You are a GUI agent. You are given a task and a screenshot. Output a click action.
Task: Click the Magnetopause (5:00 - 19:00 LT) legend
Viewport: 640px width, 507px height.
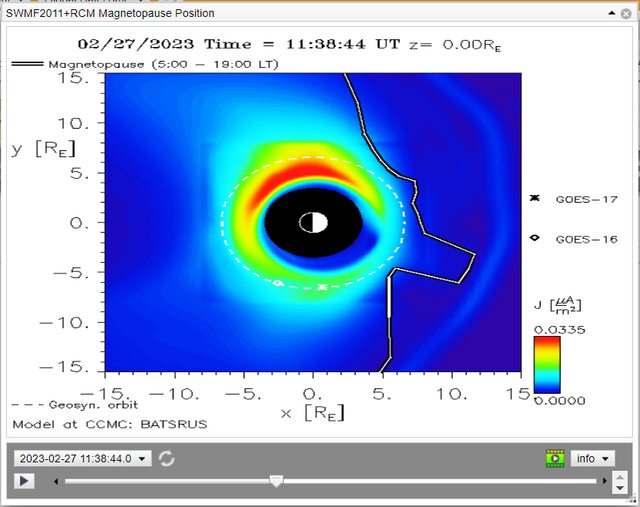pyautogui.click(x=163, y=64)
